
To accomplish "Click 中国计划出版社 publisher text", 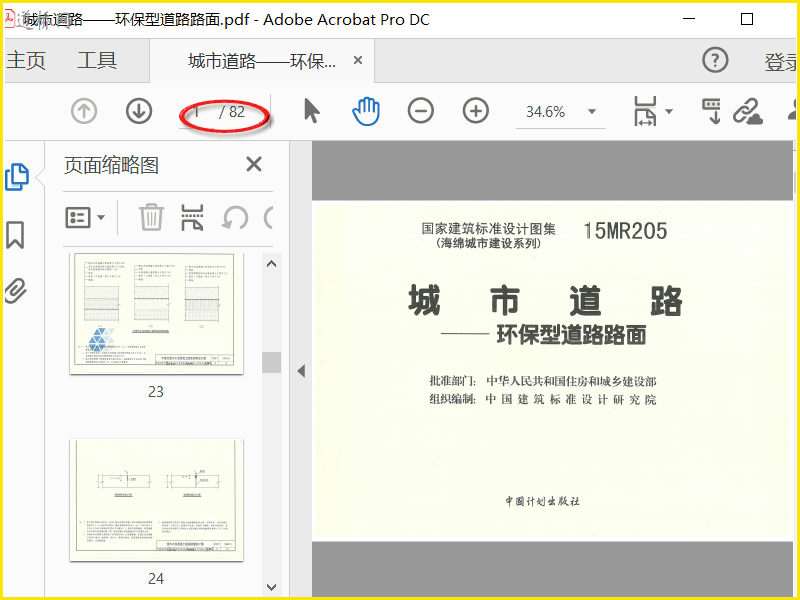I will pyautogui.click(x=543, y=501).
